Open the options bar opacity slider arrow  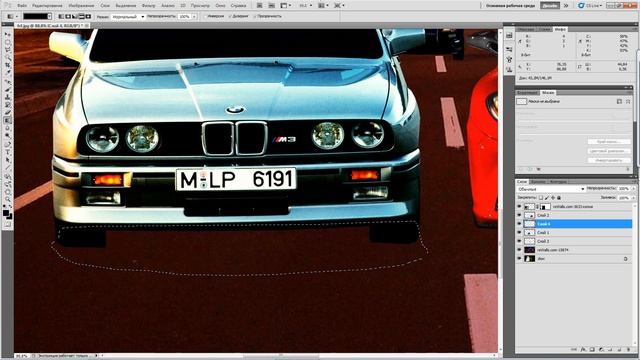pos(194,17)
